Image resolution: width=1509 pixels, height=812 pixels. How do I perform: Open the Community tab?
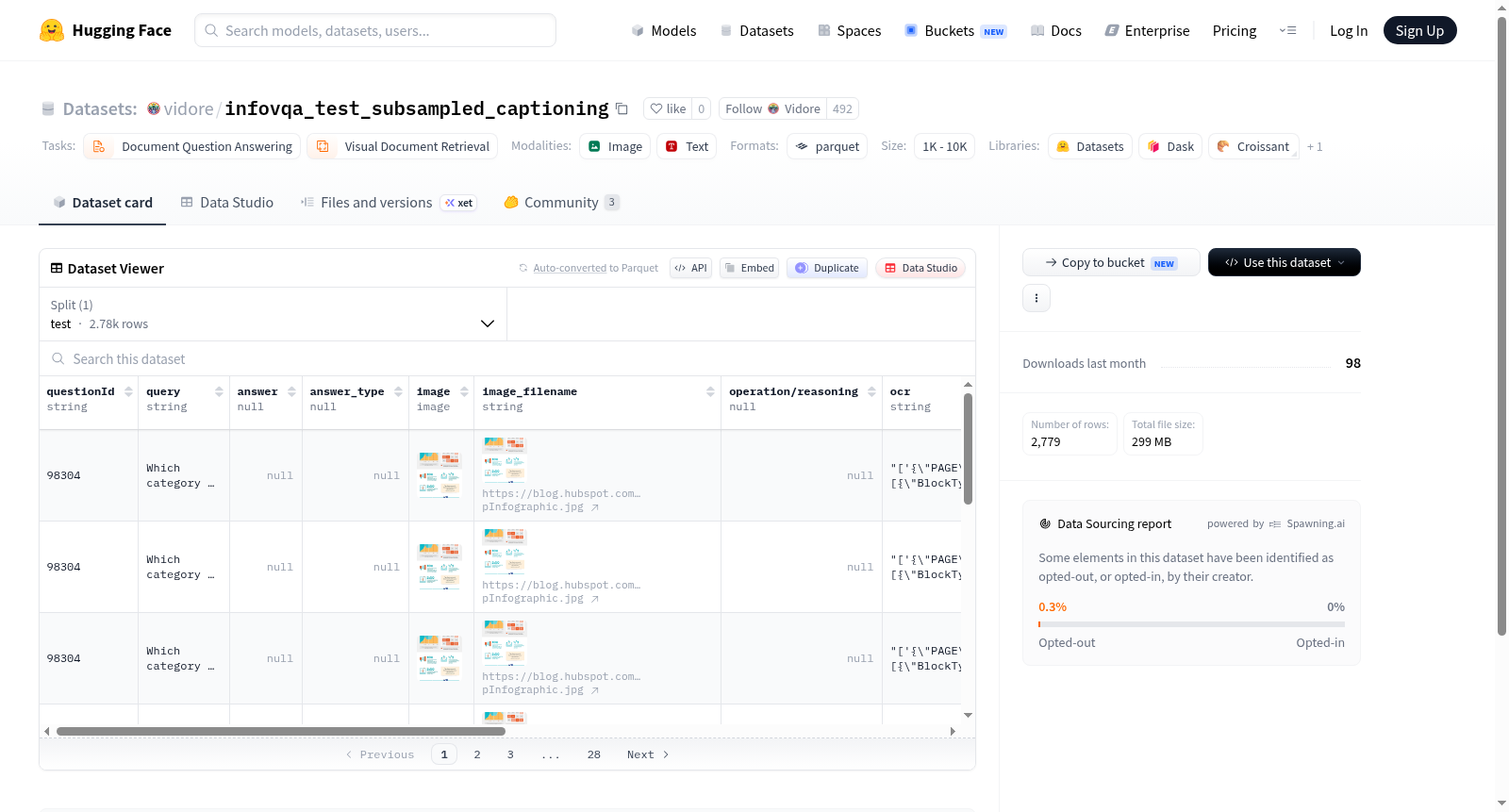(562, 203)
